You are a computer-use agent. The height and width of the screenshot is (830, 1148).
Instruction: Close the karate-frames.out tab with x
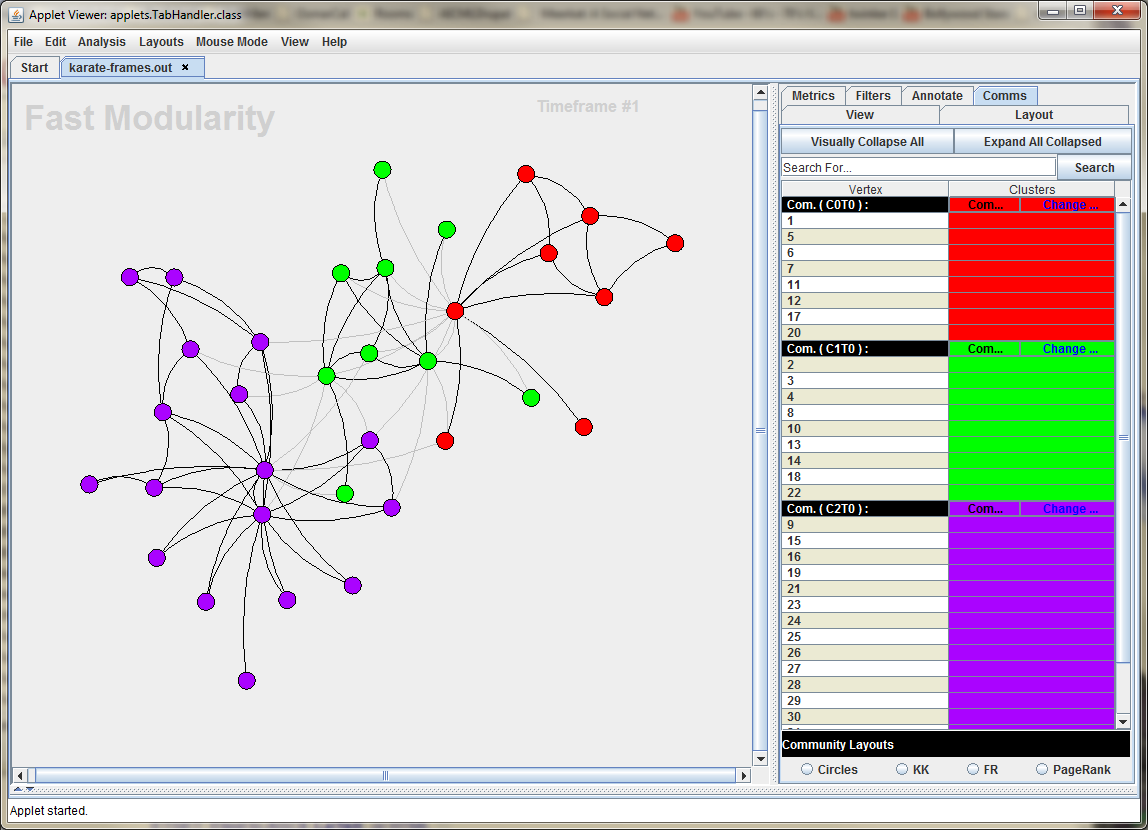pyautogui.click(x=185, y=67)
